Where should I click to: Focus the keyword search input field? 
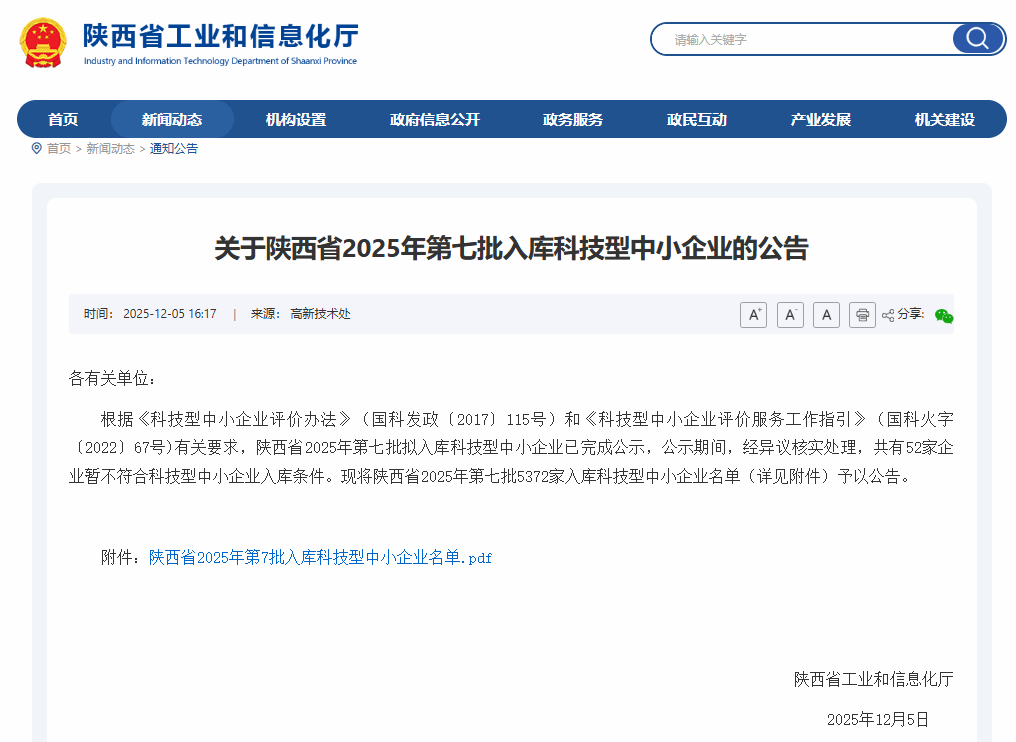[805, 40]
